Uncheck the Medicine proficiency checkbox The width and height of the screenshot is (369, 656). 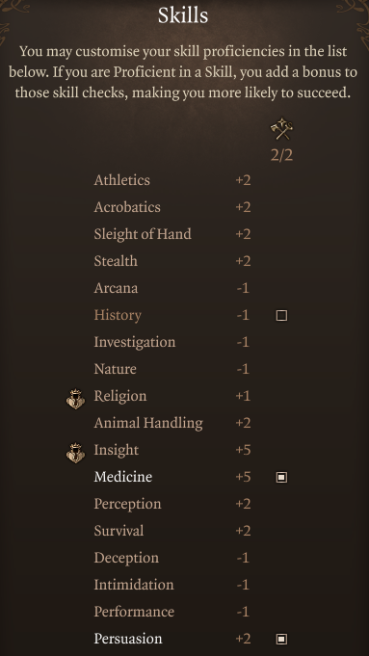click(x=282, y=477)
